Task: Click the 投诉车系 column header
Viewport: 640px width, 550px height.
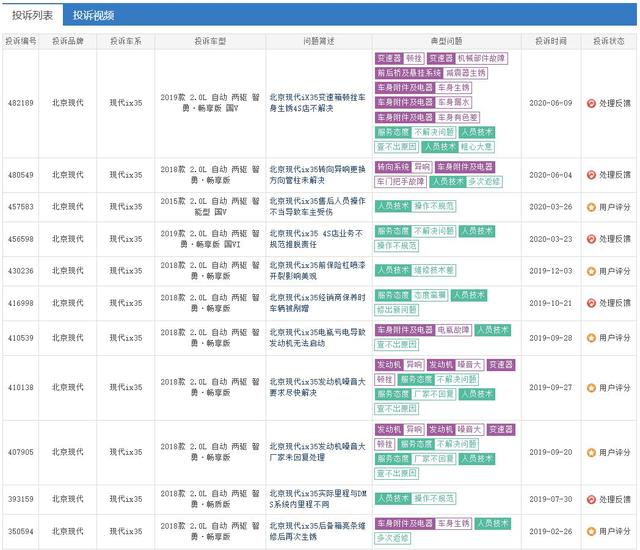Action: [x=126, y=41]
